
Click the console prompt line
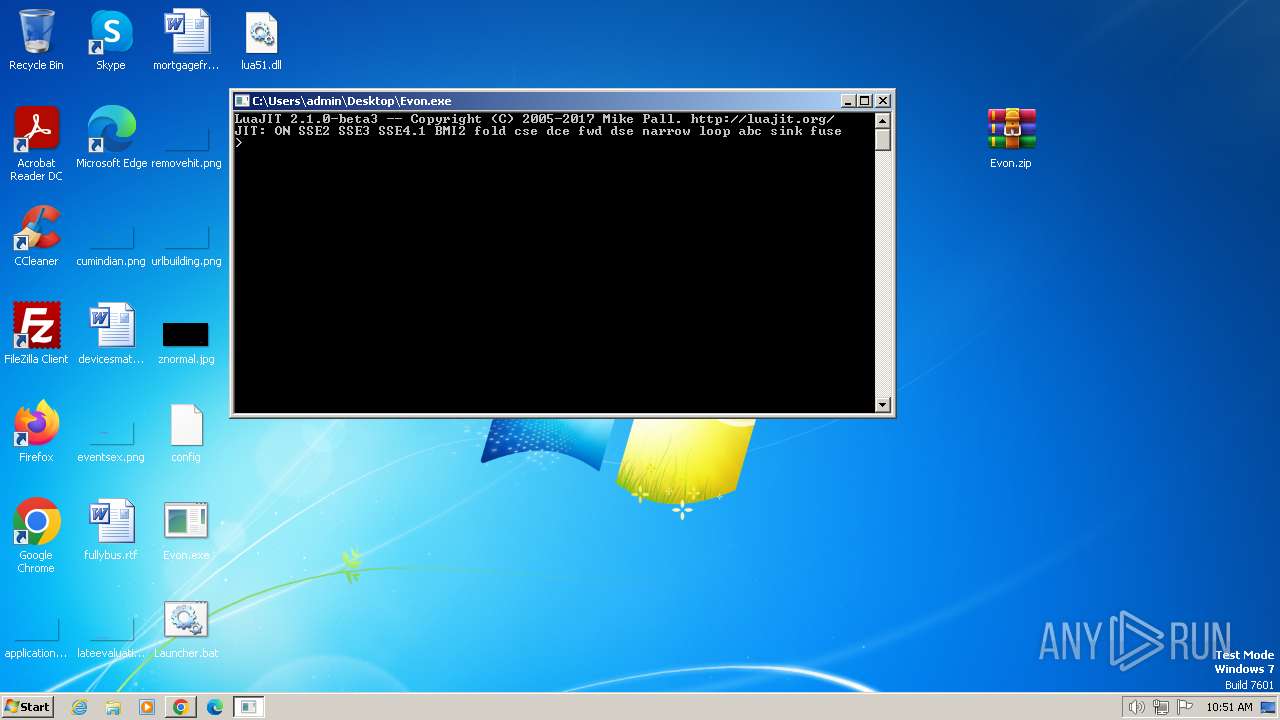(239, 143)
